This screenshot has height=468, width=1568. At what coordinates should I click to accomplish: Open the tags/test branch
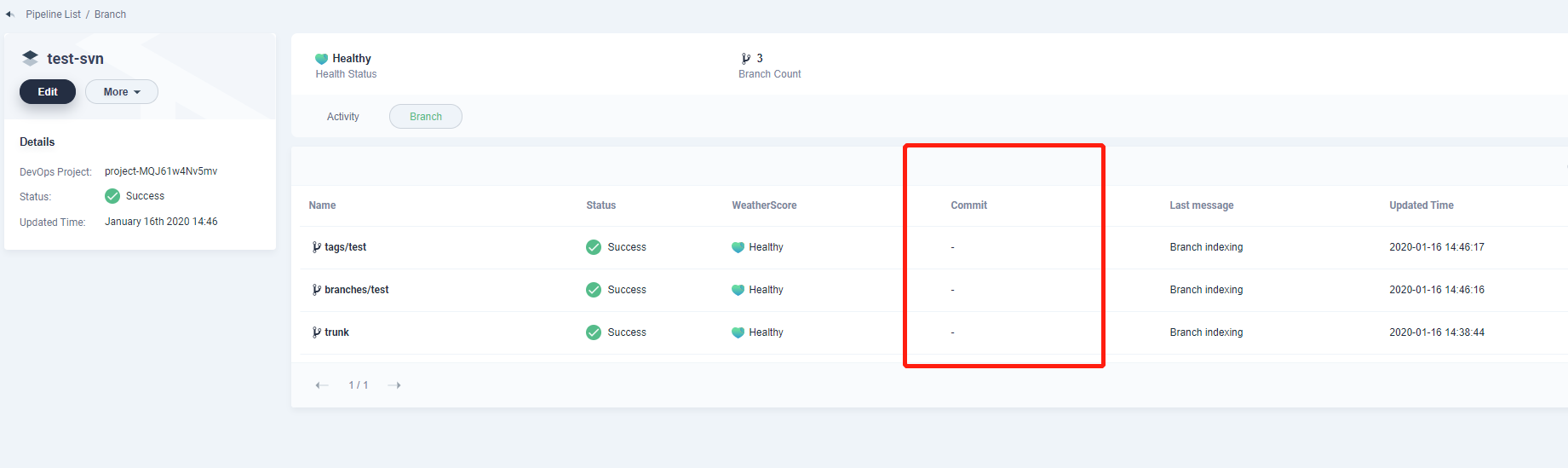point(345,247)
